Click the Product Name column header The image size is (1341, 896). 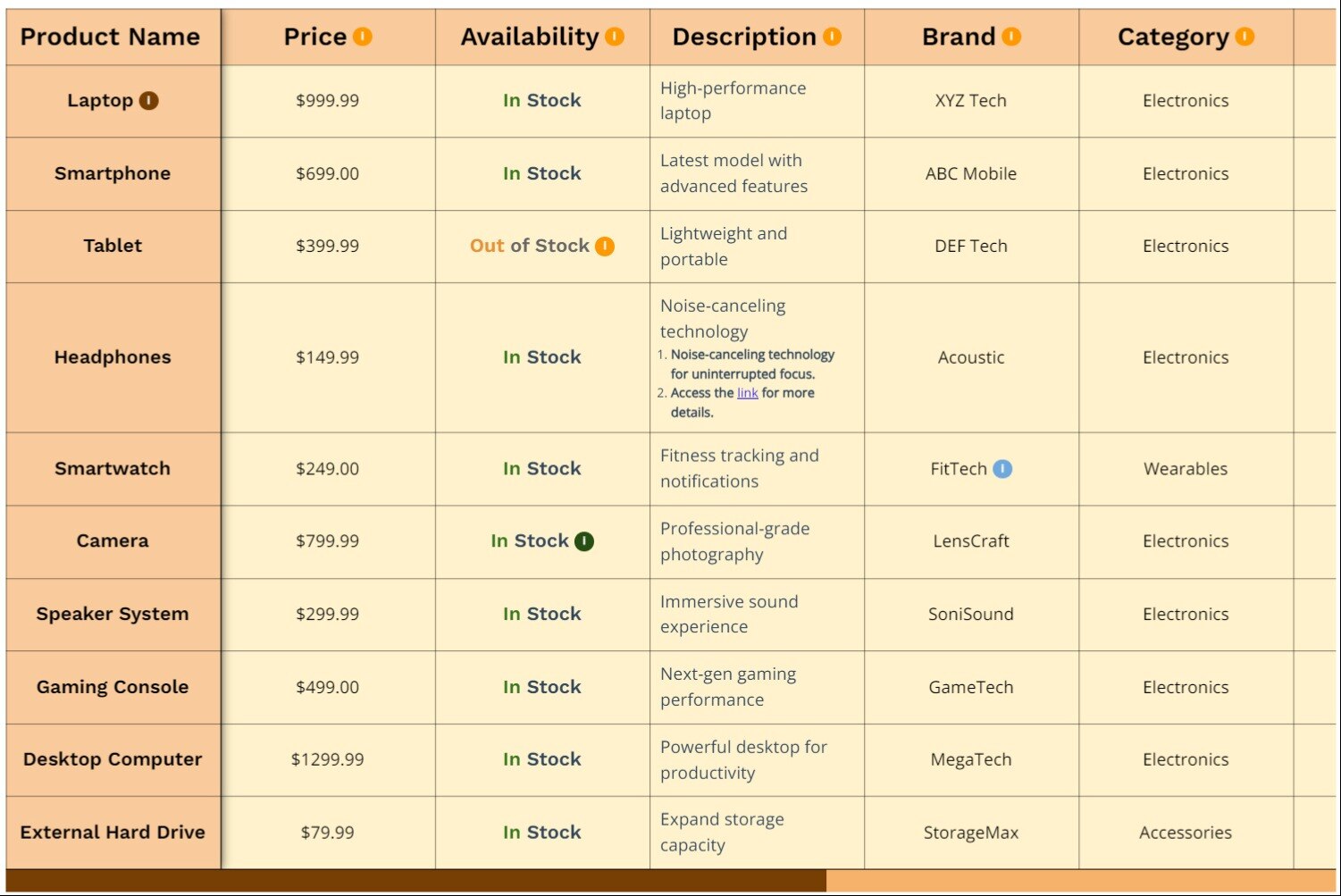(111, 37)
